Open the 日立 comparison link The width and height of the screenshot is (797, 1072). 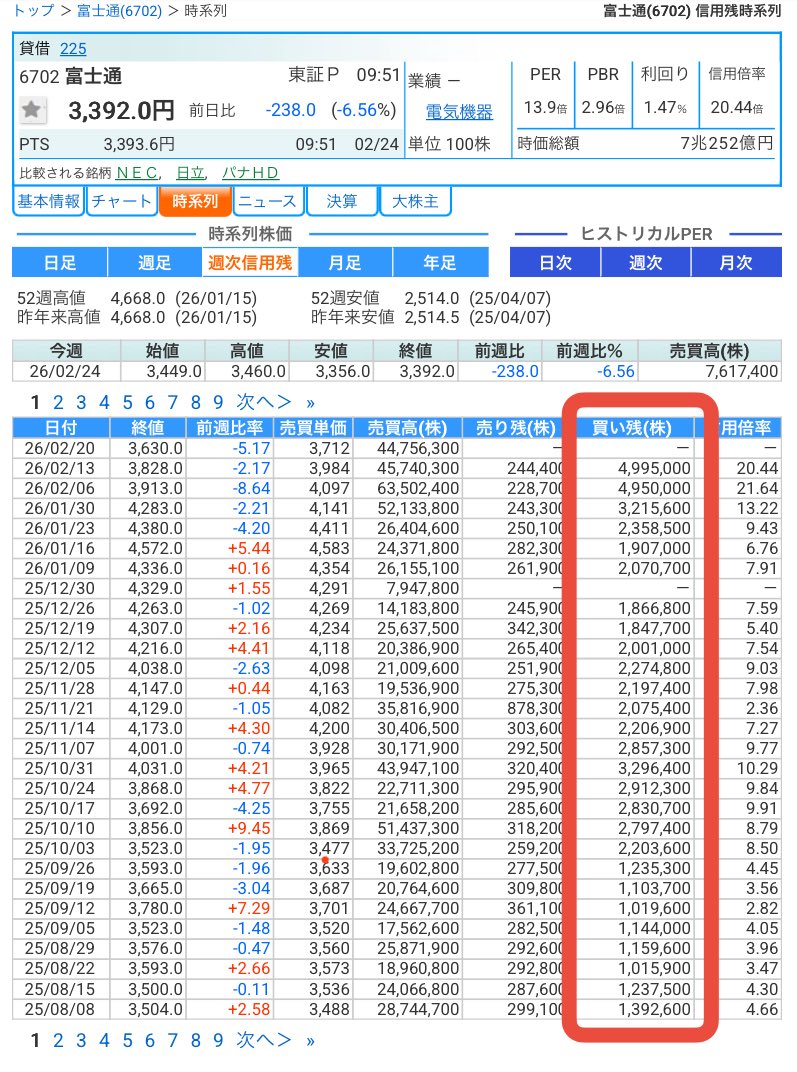[190, 173]
